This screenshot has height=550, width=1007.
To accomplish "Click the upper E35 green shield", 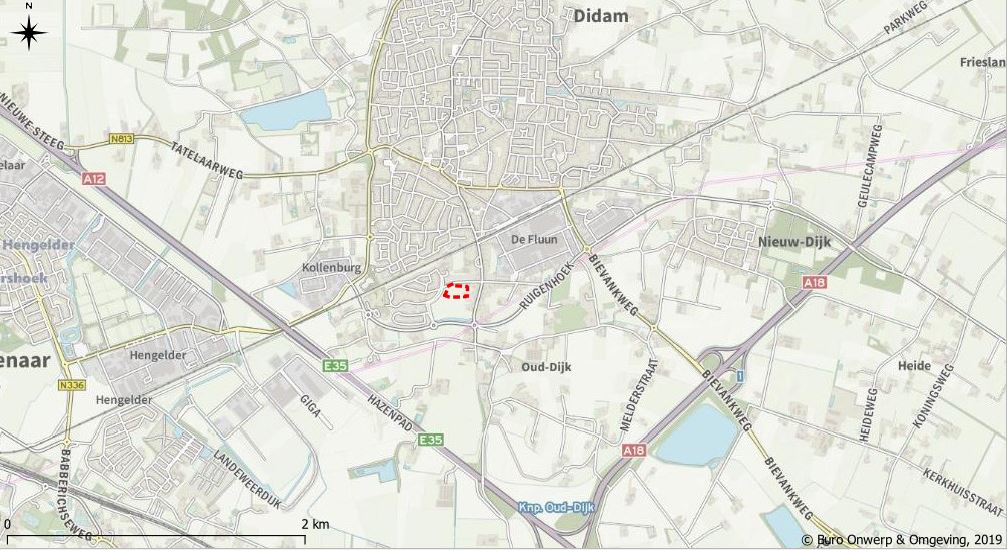I will pyautogui.click(x=335, y=366).
